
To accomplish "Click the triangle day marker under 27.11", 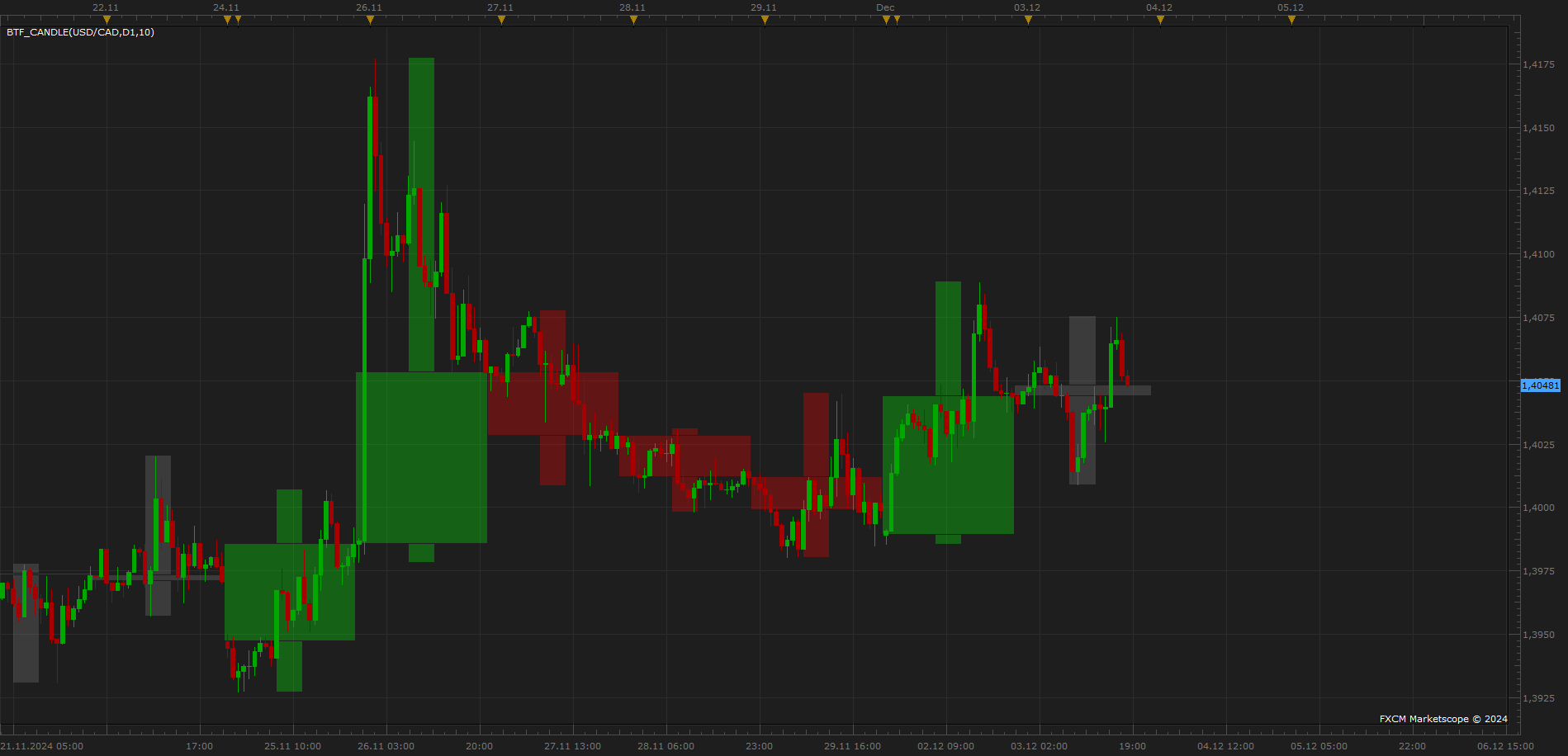I will point(501,20).
